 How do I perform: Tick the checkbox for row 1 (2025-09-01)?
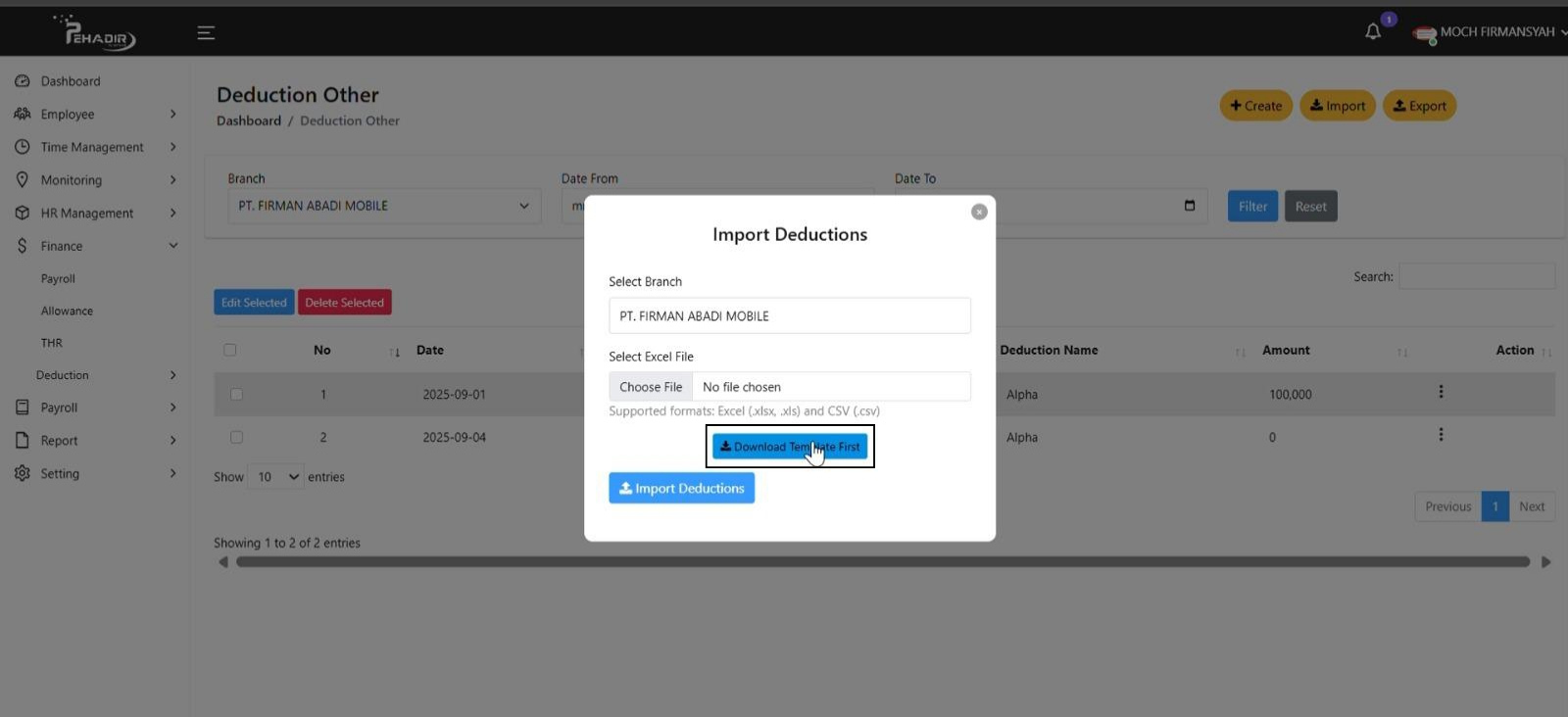pos(236,394)
